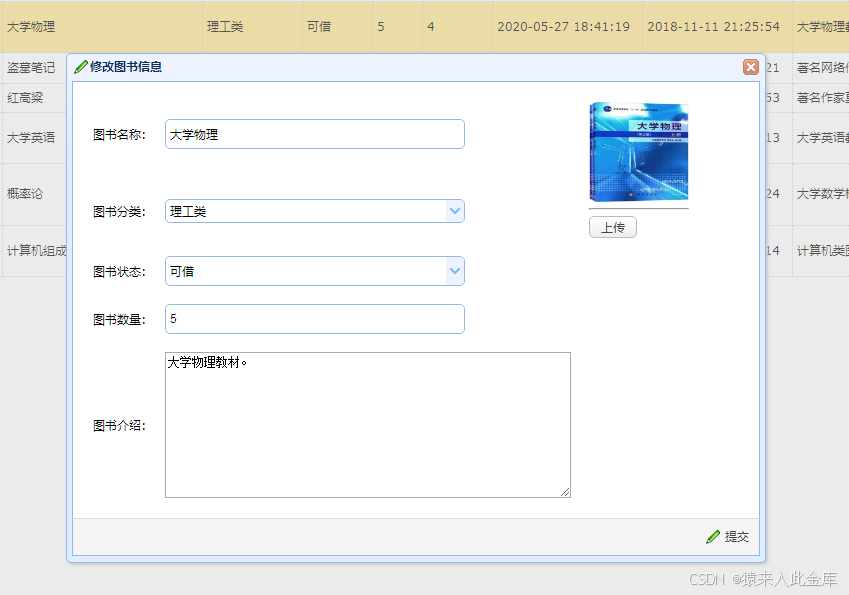Image resolution: width=849 pixels, height=595 pixels.
Task: Click the 提交 submit button
Action: point(728,537)
